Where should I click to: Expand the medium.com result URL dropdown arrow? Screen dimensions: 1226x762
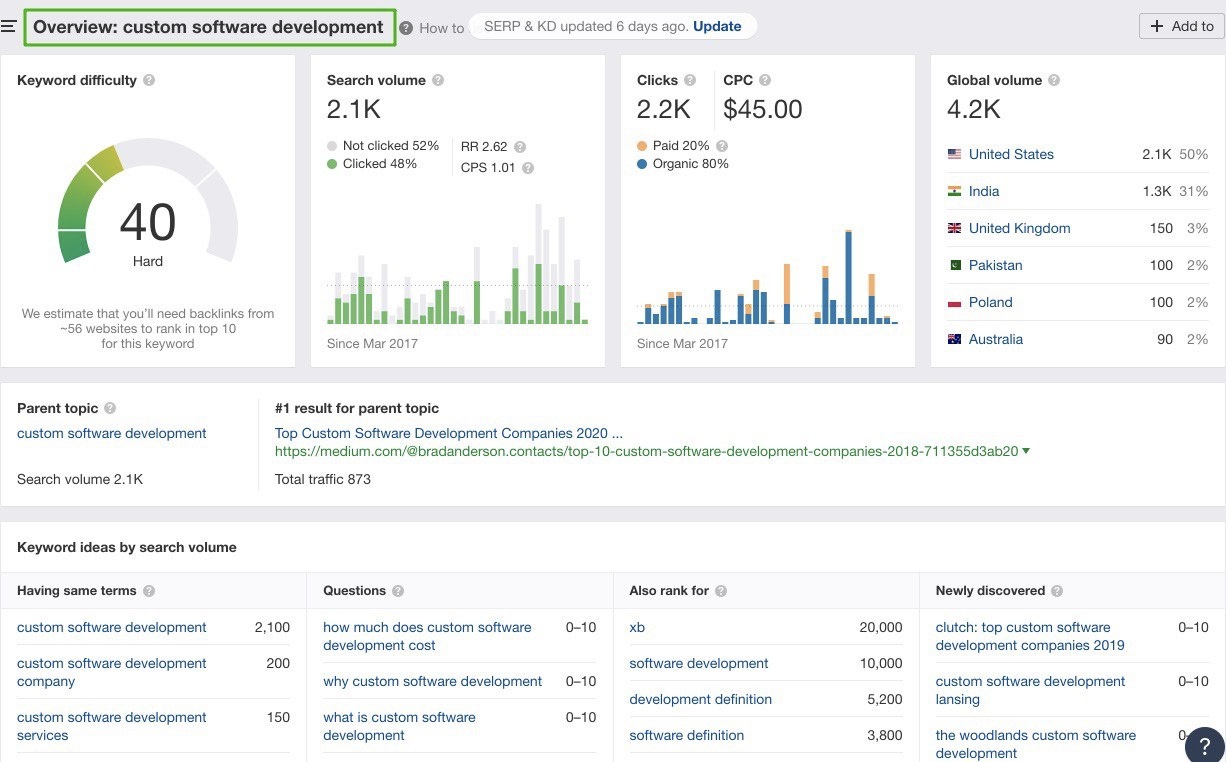click(x=1026, y=452)
